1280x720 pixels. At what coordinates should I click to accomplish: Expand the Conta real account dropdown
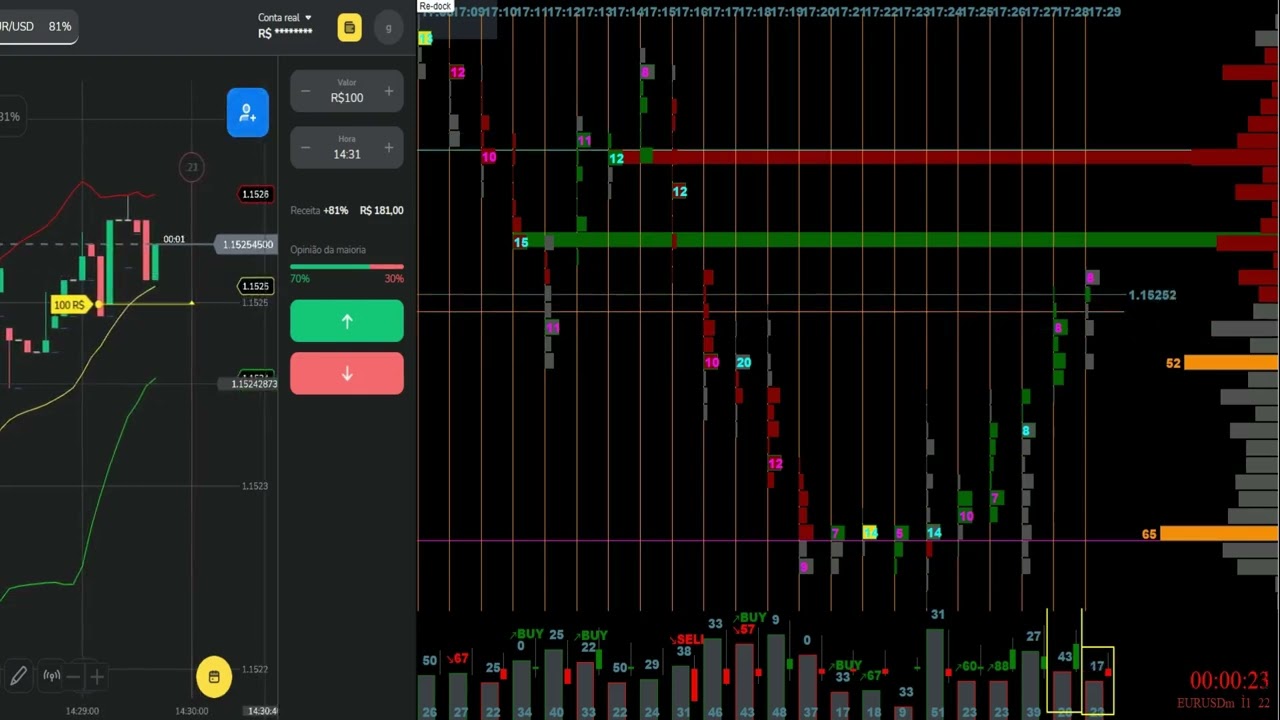[285, 18]
